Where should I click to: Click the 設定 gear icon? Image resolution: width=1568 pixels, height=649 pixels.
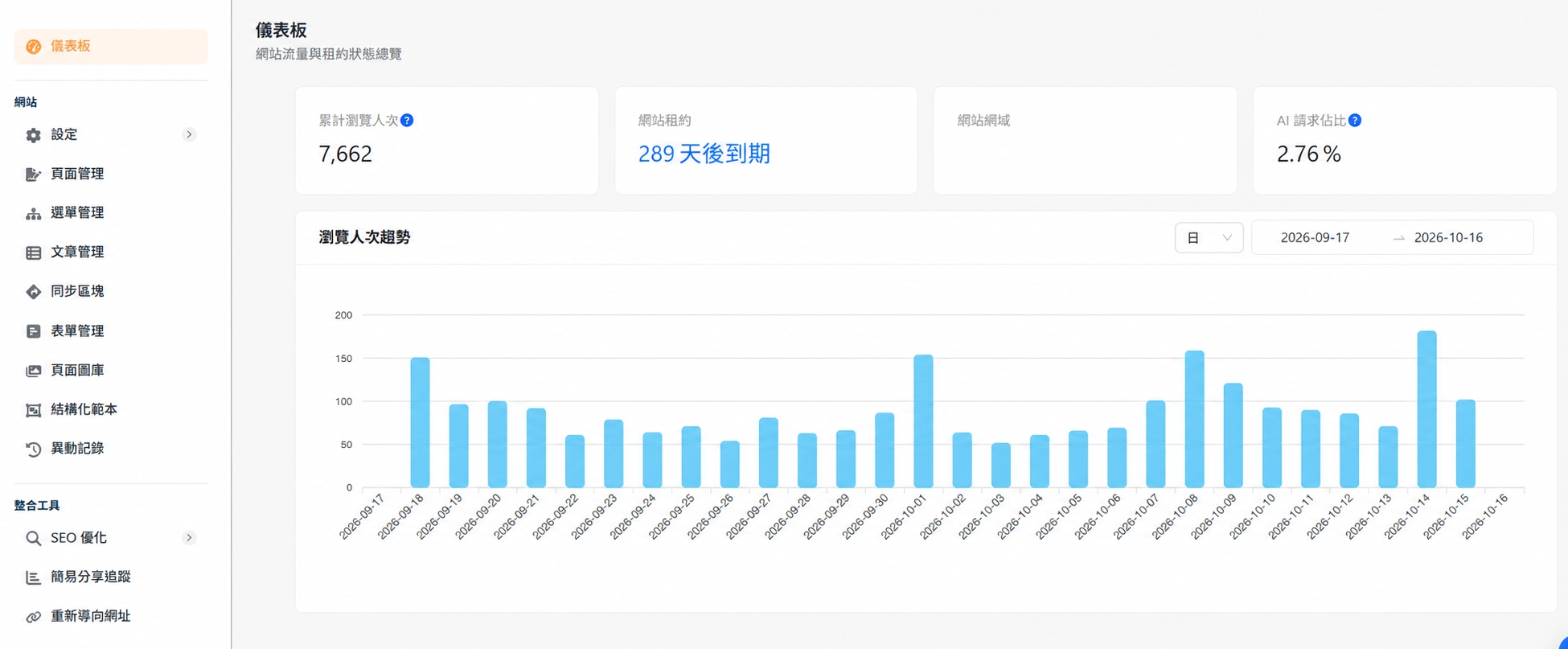pyautogui.click(x=33, y=135)
